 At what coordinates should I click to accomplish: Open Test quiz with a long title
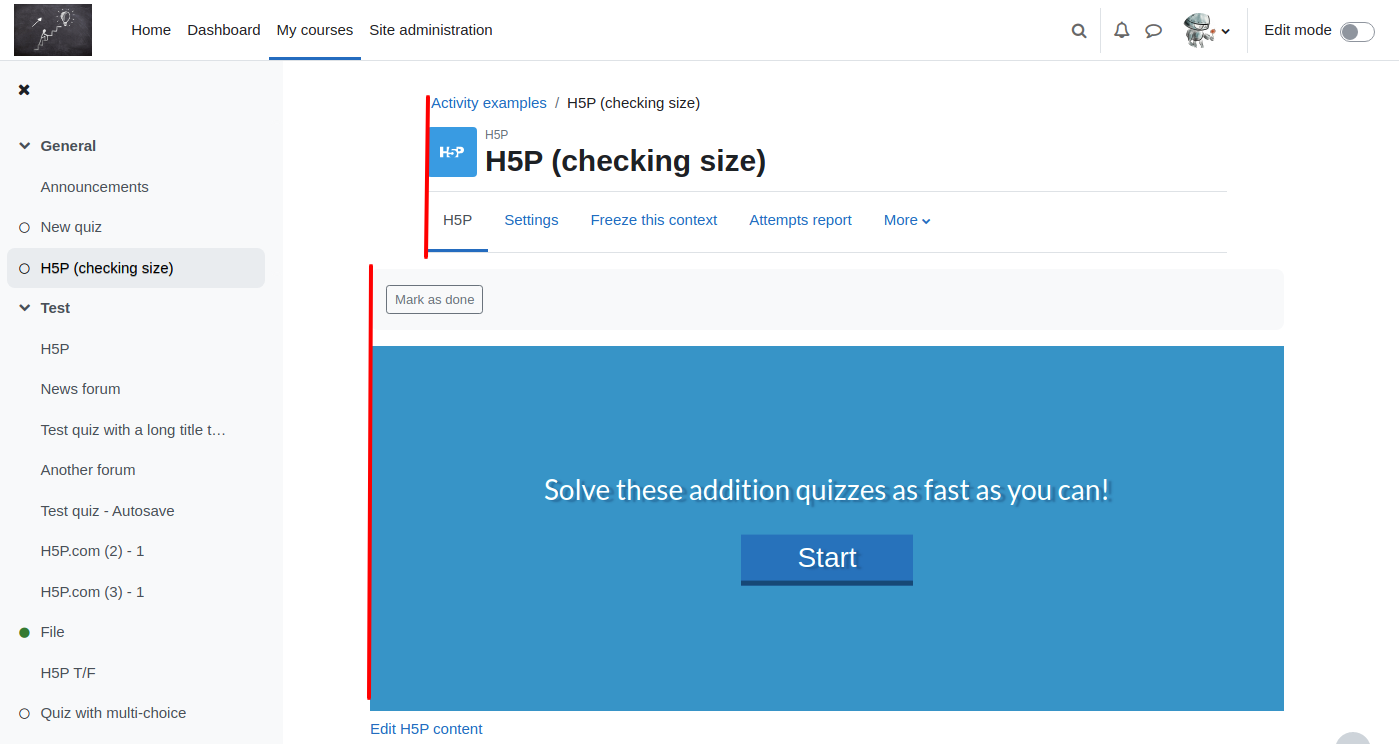pyautogui.click(x=134, y=430)
